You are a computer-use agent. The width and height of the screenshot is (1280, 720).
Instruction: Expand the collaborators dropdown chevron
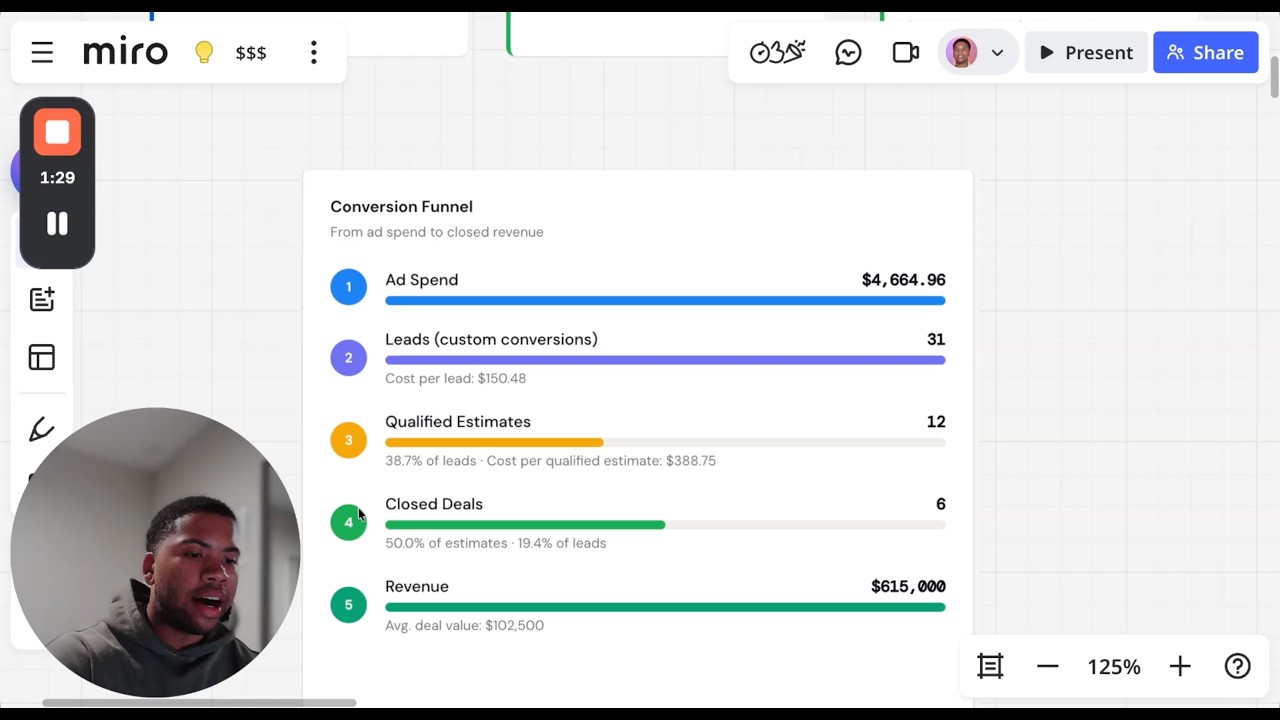click(997, 53)
